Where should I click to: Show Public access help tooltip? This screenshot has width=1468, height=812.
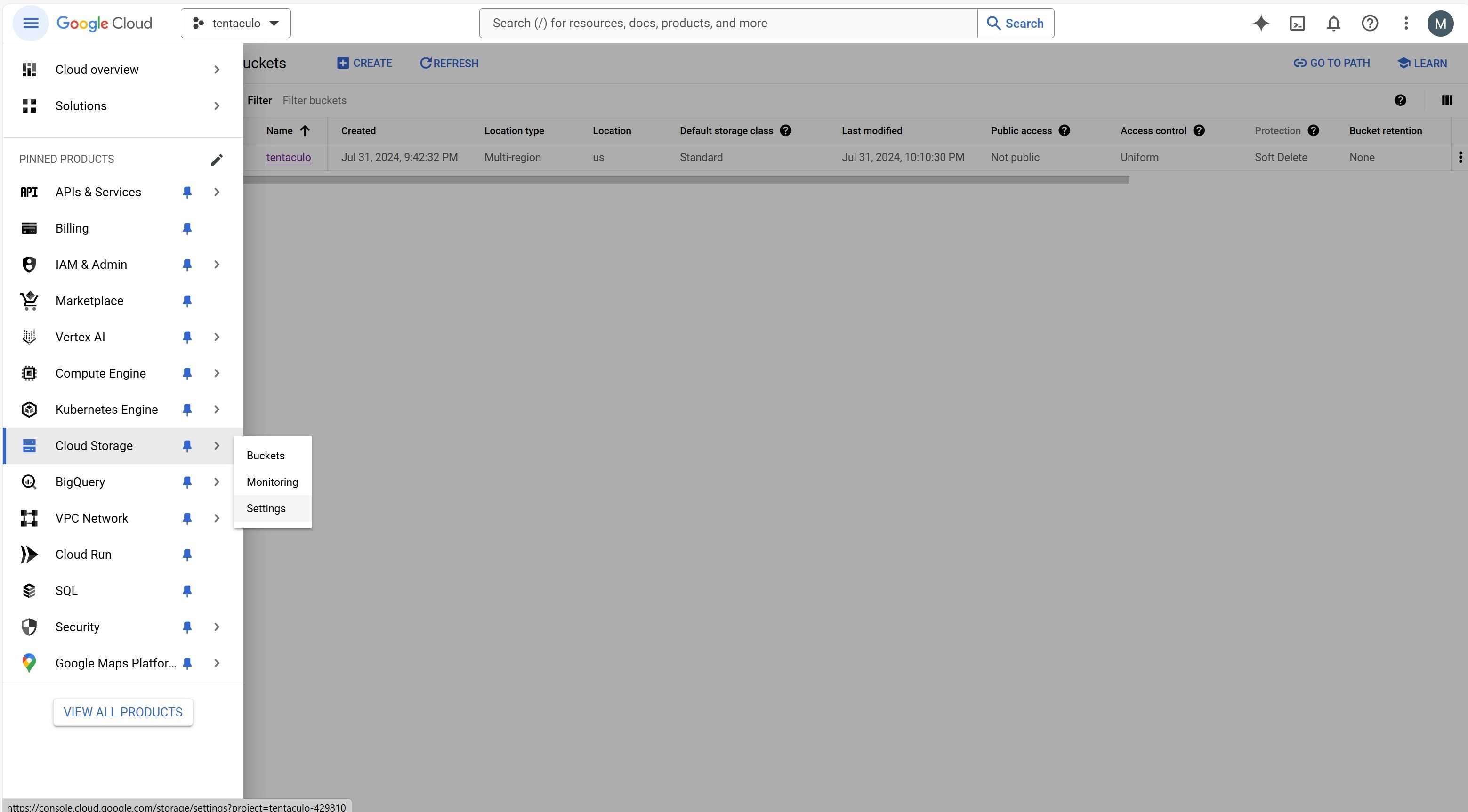(1064, 130)
